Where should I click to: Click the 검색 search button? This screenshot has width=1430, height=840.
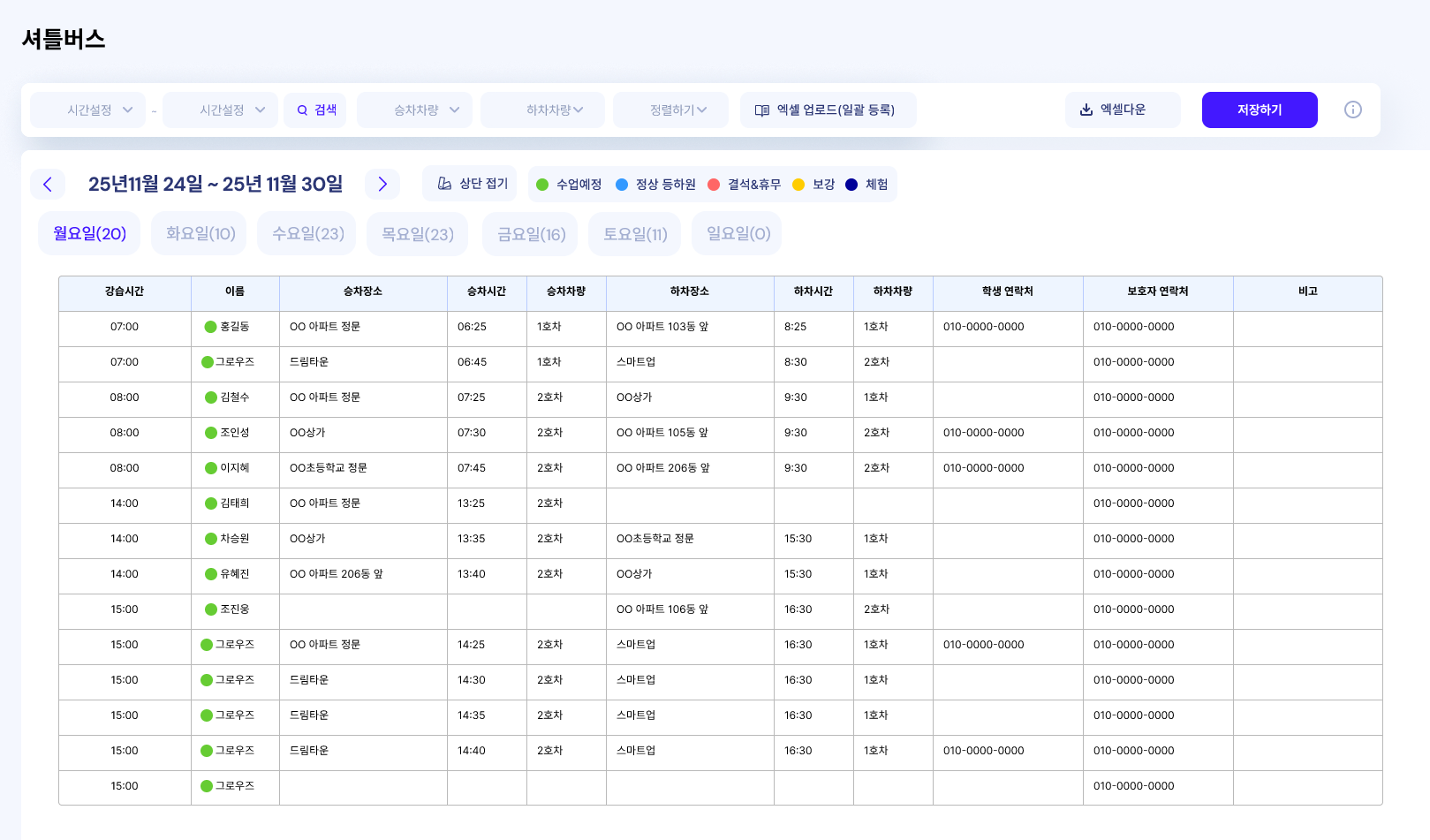click(315, 110)
